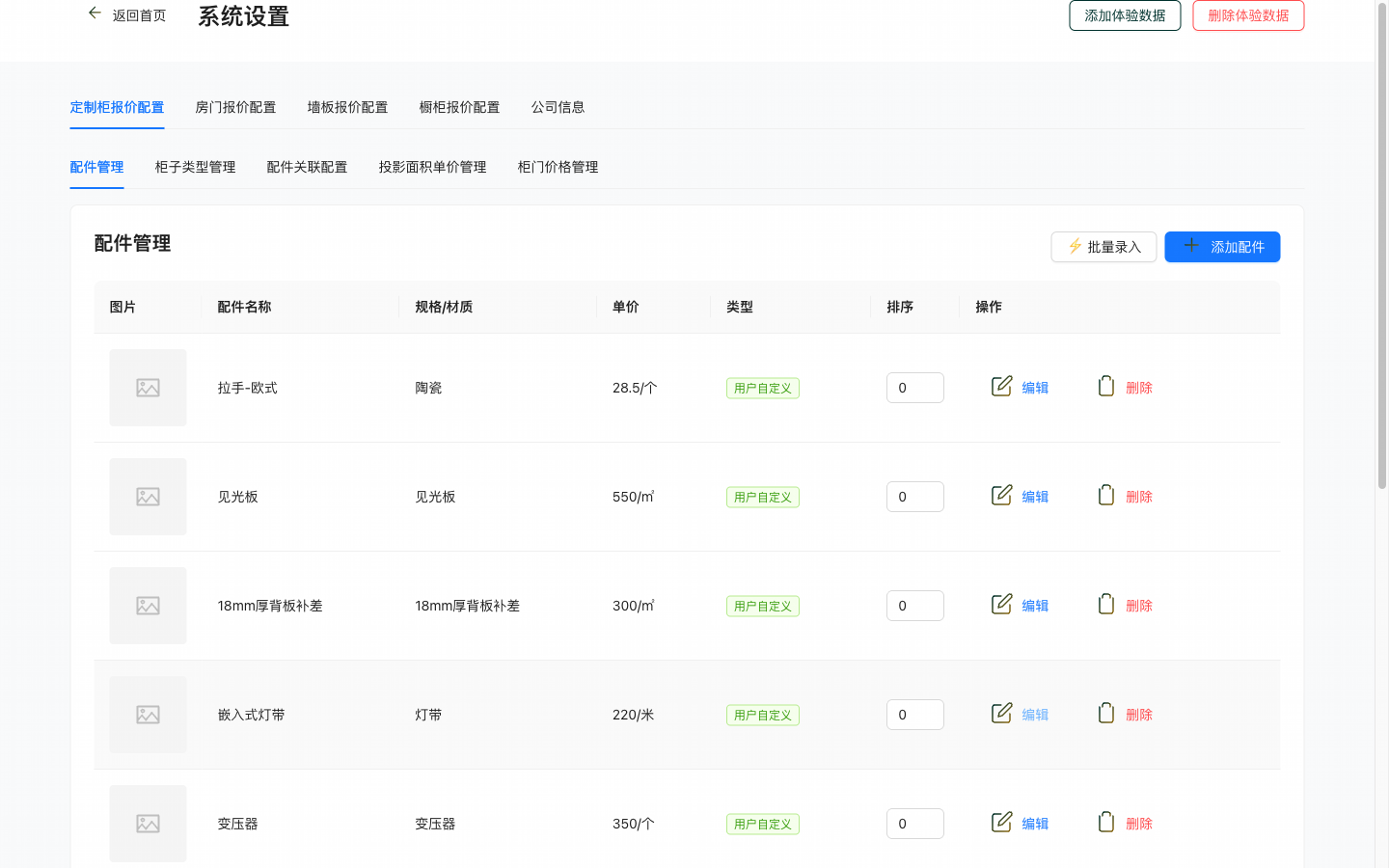The image size is (1389, 868).
Task: Focus the 排序 field for 18mm厚背板补差
Action: pyautogui.click(x=915, y=605)
